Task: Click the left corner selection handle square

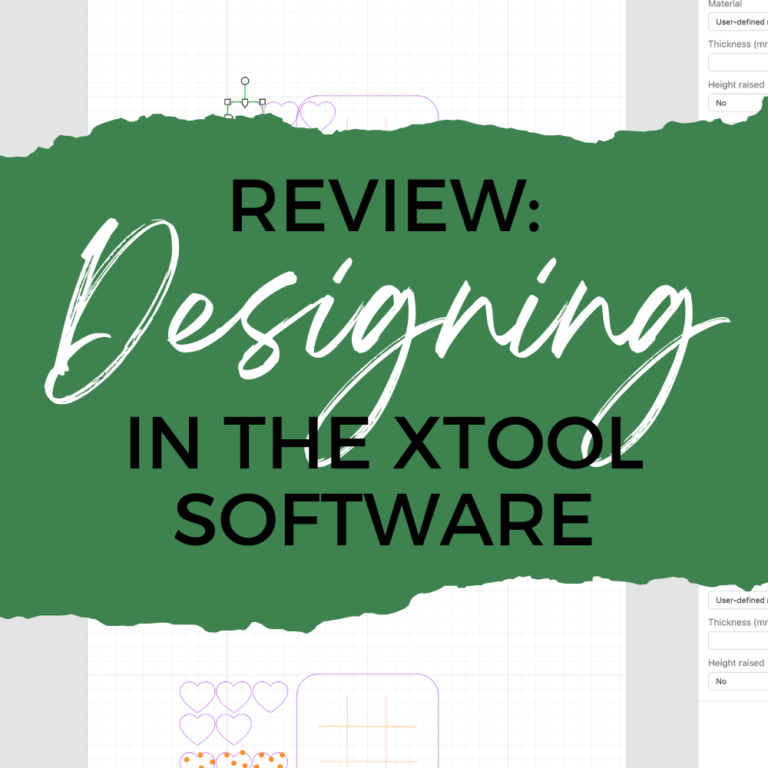Action: pos(227,102)
